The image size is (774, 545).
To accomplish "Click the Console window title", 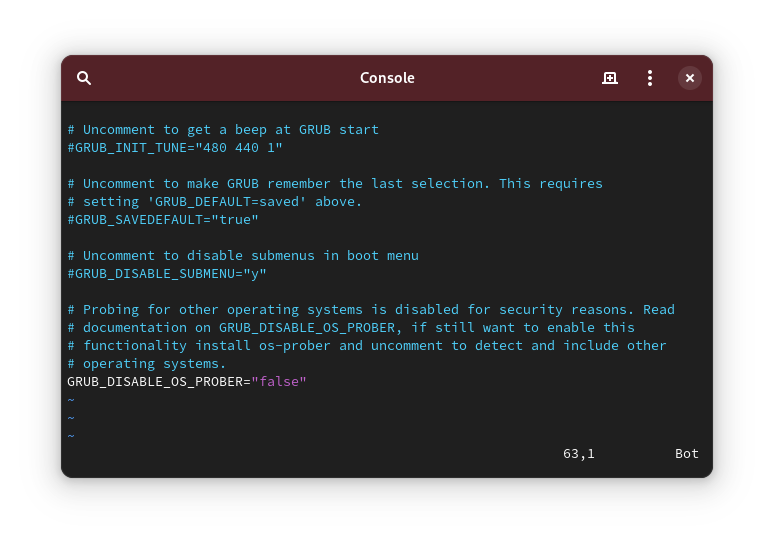I will 387,78.
